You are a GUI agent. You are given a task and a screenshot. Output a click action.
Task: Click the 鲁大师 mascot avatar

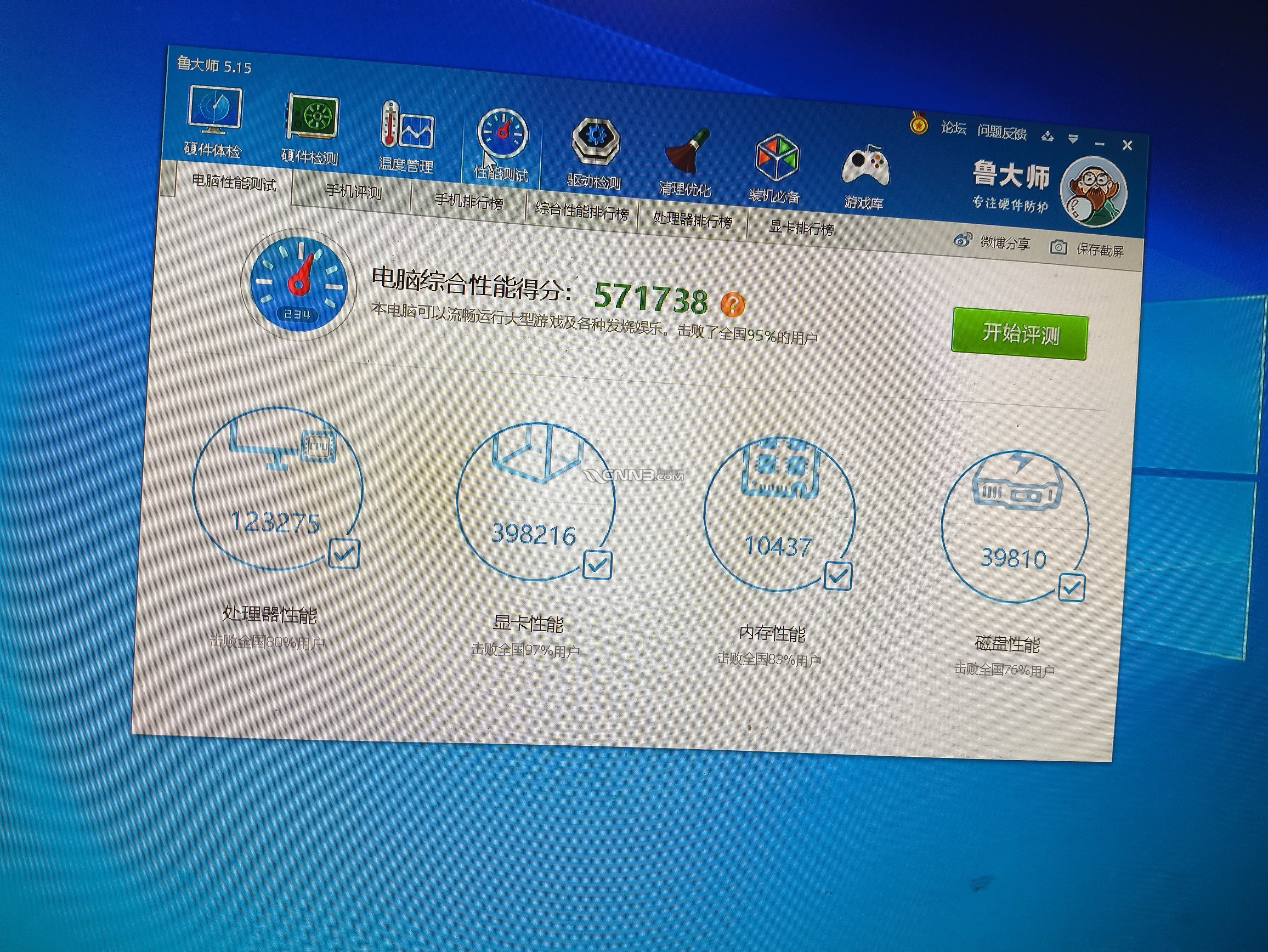pos(1094,191)
